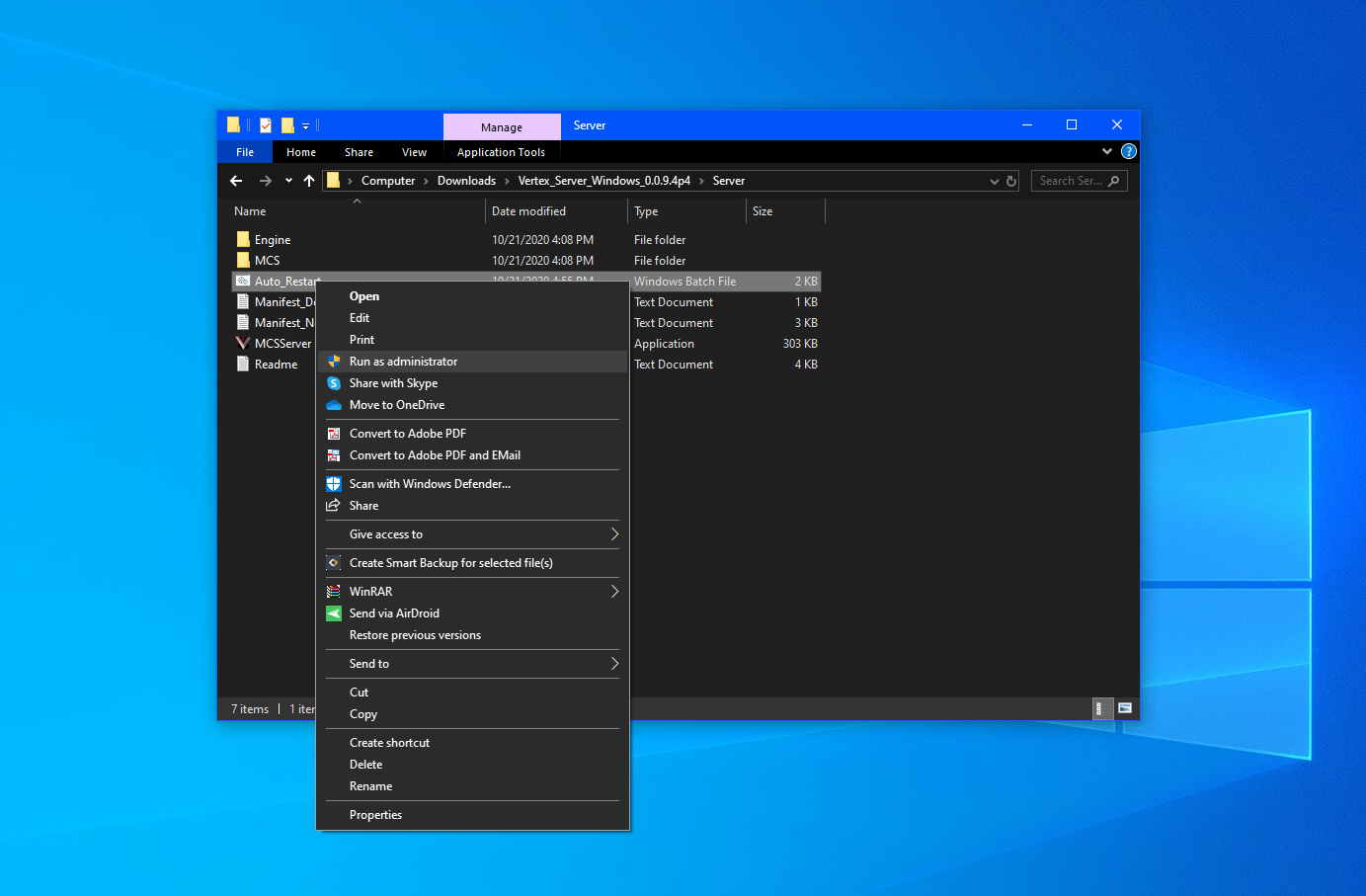
Task: Expand the ribbon with the chevron
Action: 1106,152
